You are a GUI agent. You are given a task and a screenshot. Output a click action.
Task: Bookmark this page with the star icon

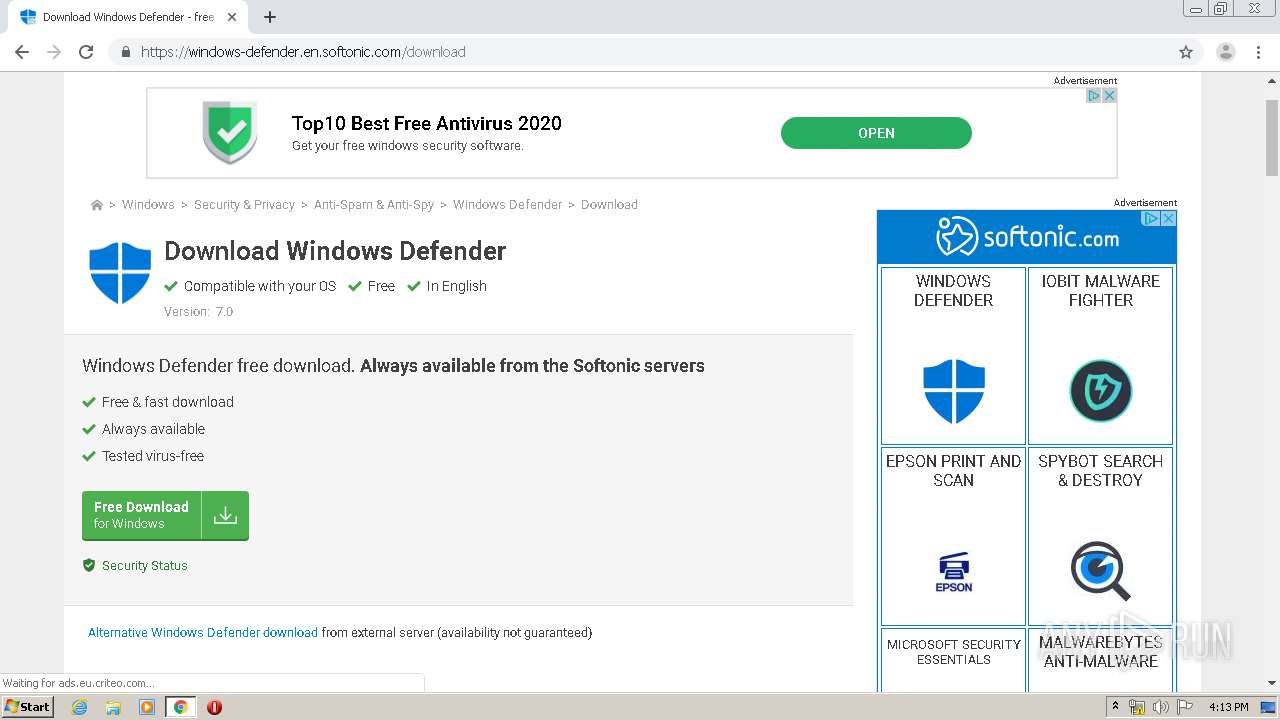tap(1186, 52)
